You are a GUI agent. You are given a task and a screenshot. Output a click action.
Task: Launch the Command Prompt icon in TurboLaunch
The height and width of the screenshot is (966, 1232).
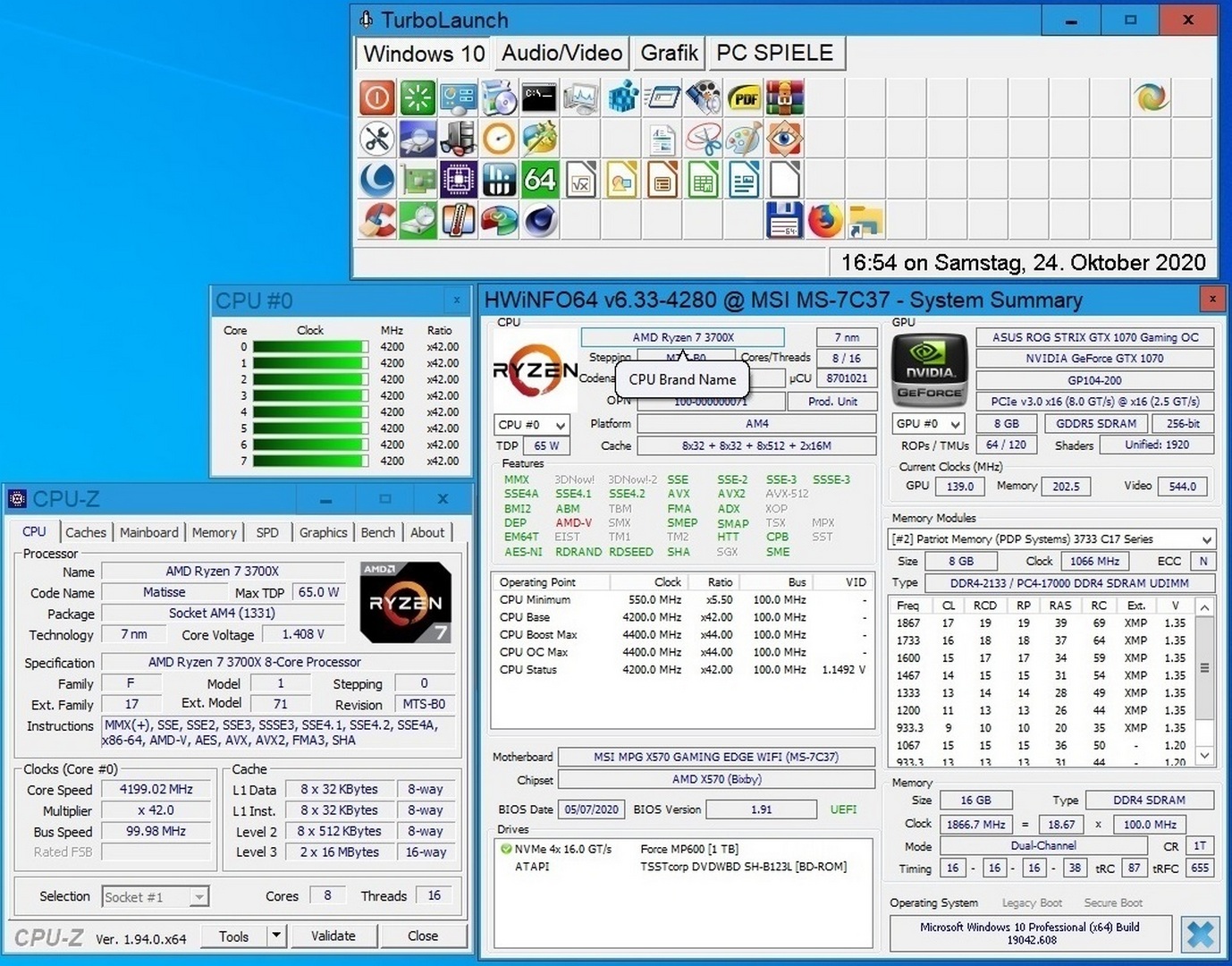(540, 97)
